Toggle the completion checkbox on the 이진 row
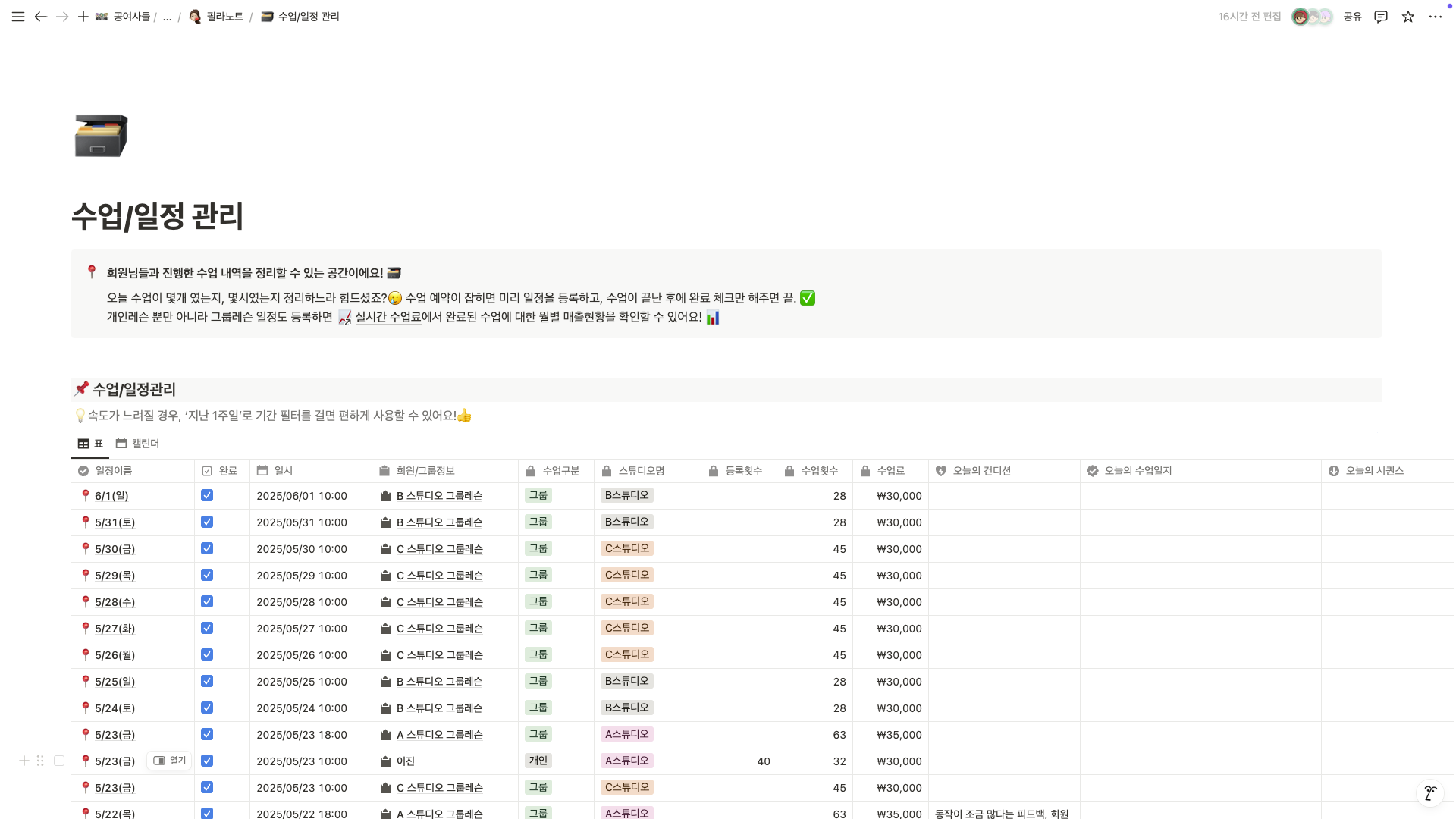This screenshot has width=1456, height=819. coord(207,761)
